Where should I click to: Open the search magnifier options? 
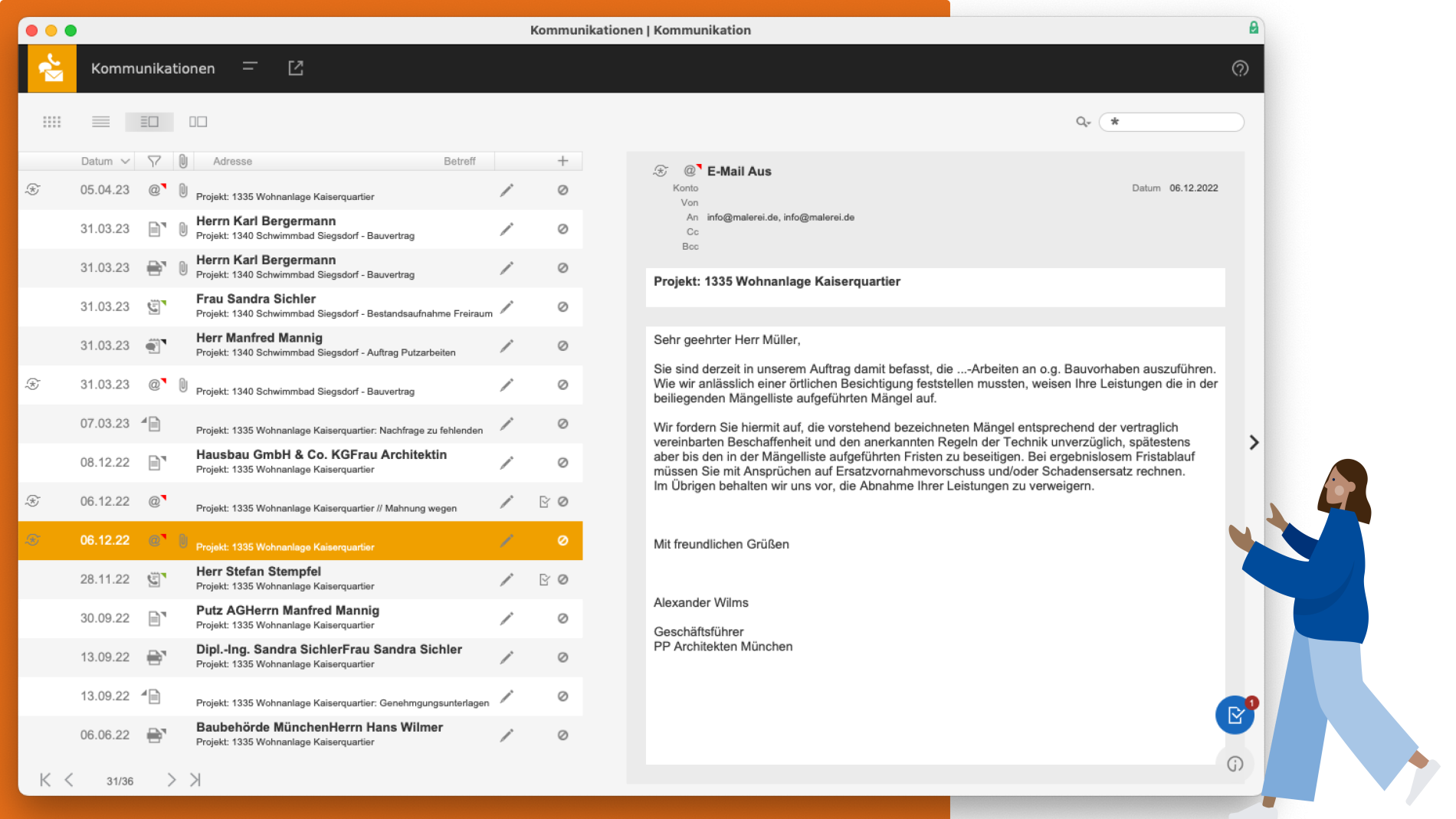click(x=1083, y=122)
